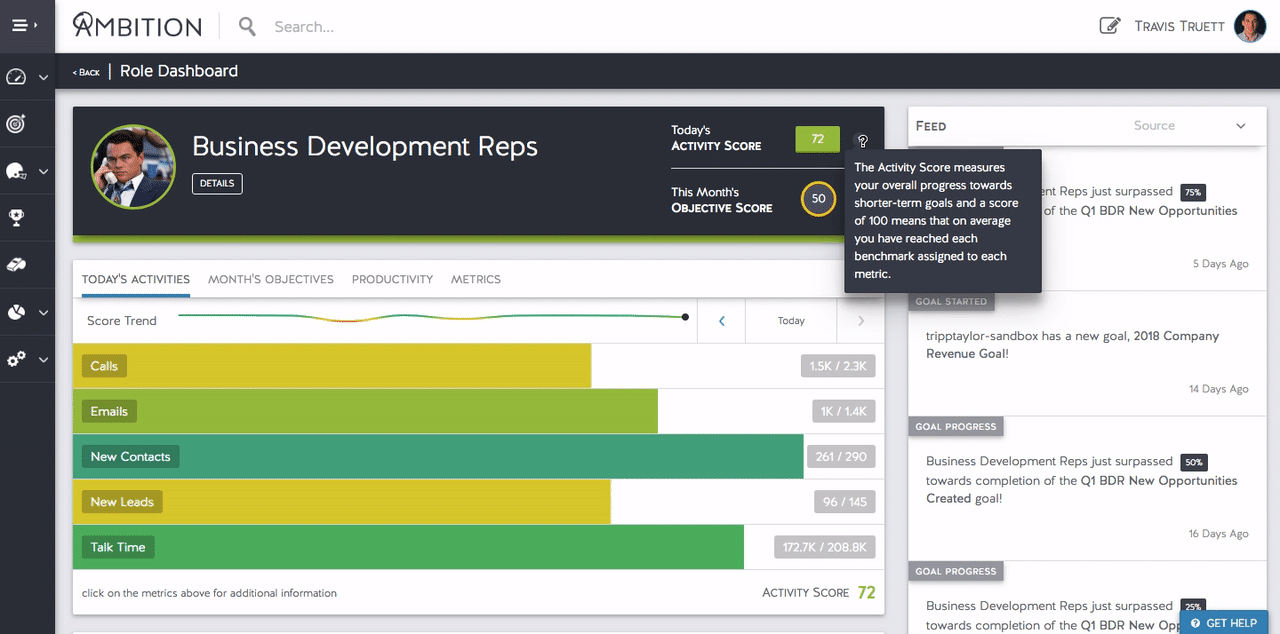Click the Emails 1K / 1.4K value

[844, 411]
